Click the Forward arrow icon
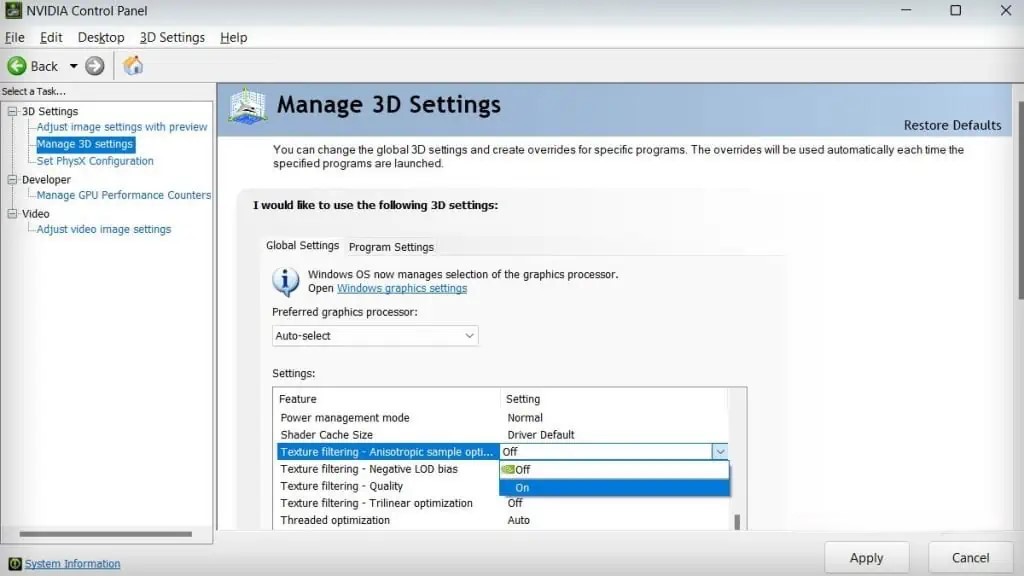 tap(95, 66)
